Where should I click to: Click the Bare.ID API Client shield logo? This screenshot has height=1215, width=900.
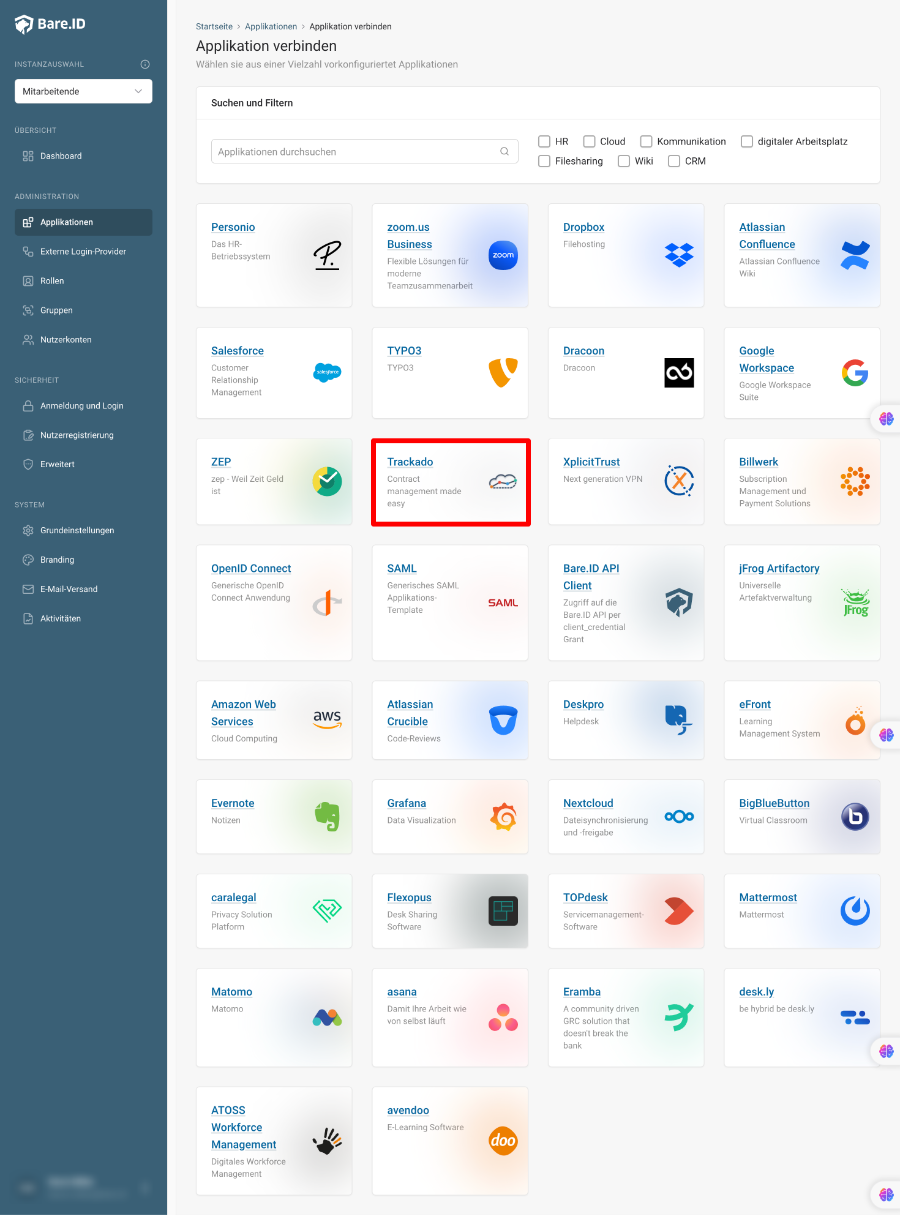[x=679, y=602]
